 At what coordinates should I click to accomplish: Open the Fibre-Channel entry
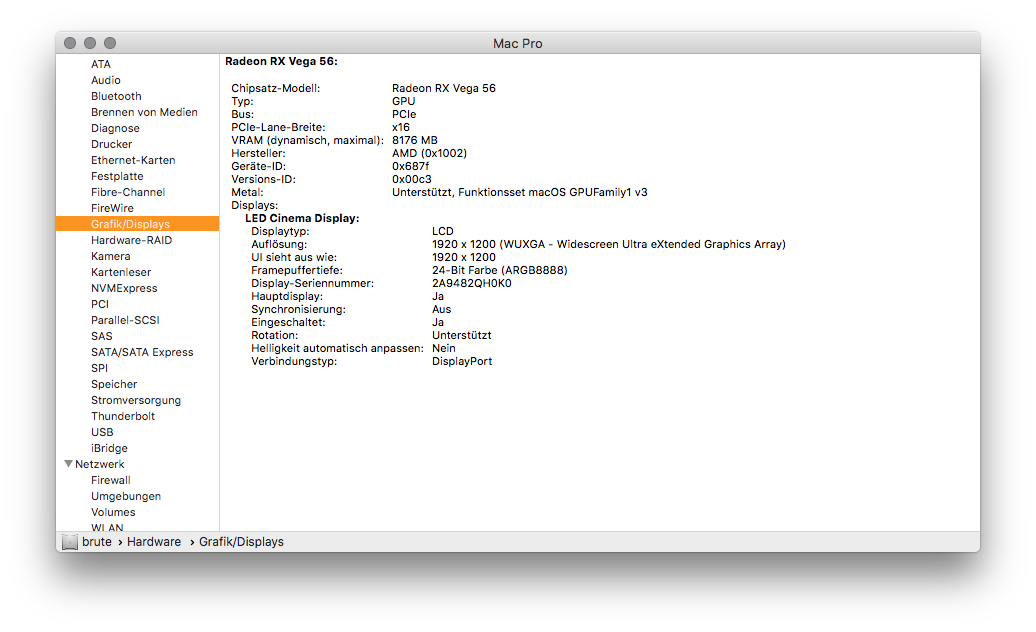pyautogui.click(x=128, y=192)
